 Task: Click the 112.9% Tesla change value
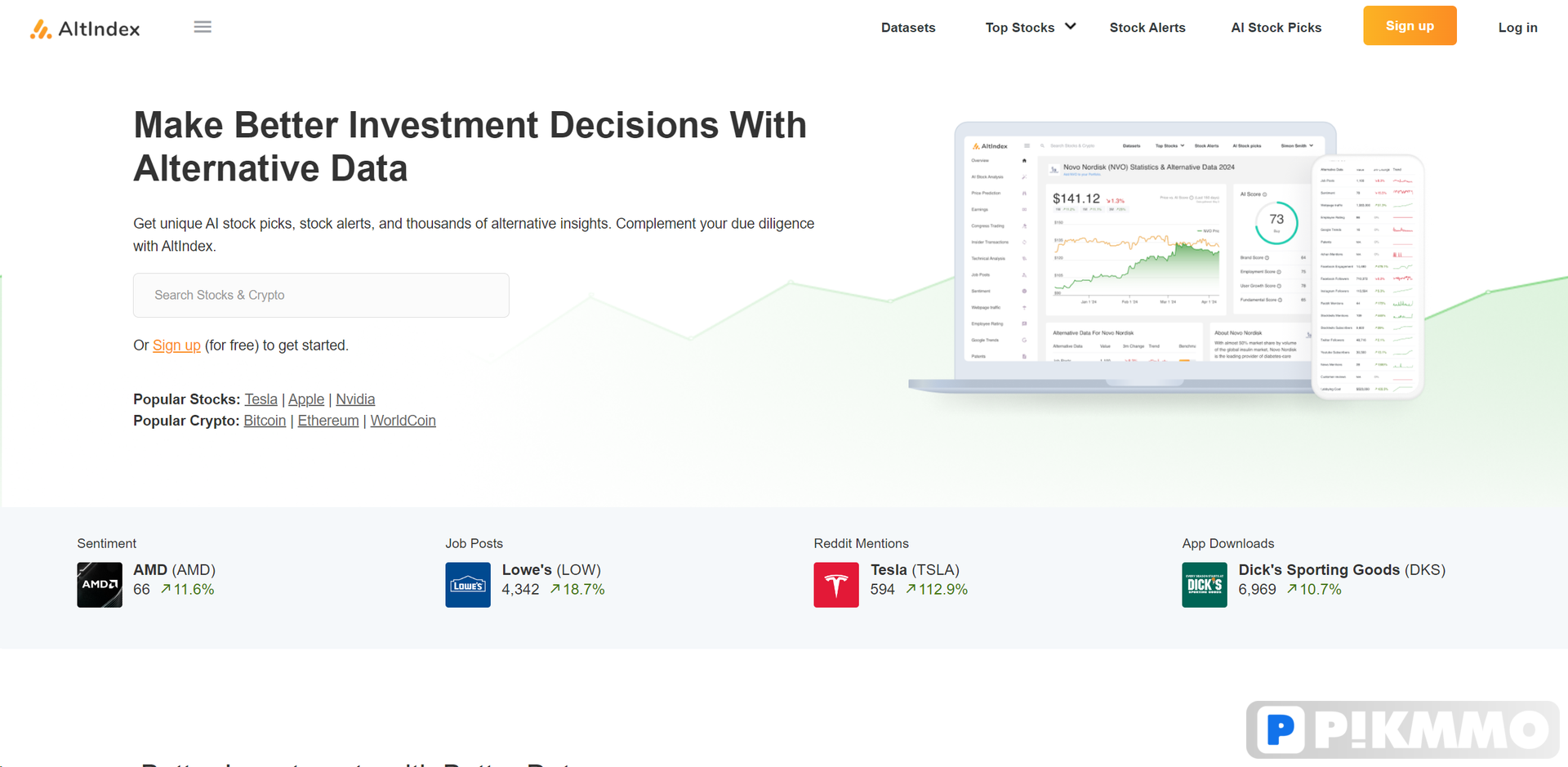pyautogui.click(x=937, y=590)
